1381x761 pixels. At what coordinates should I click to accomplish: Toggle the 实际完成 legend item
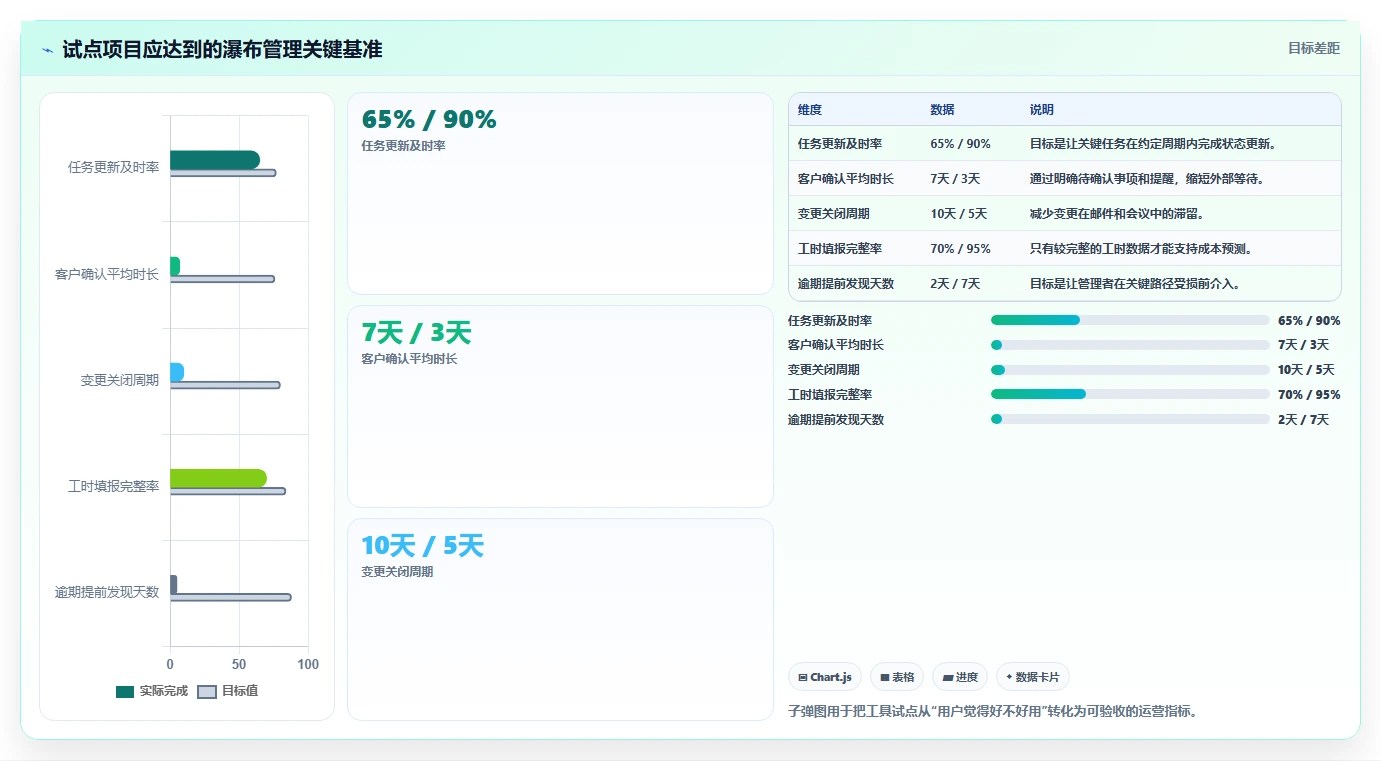(152, 691)
